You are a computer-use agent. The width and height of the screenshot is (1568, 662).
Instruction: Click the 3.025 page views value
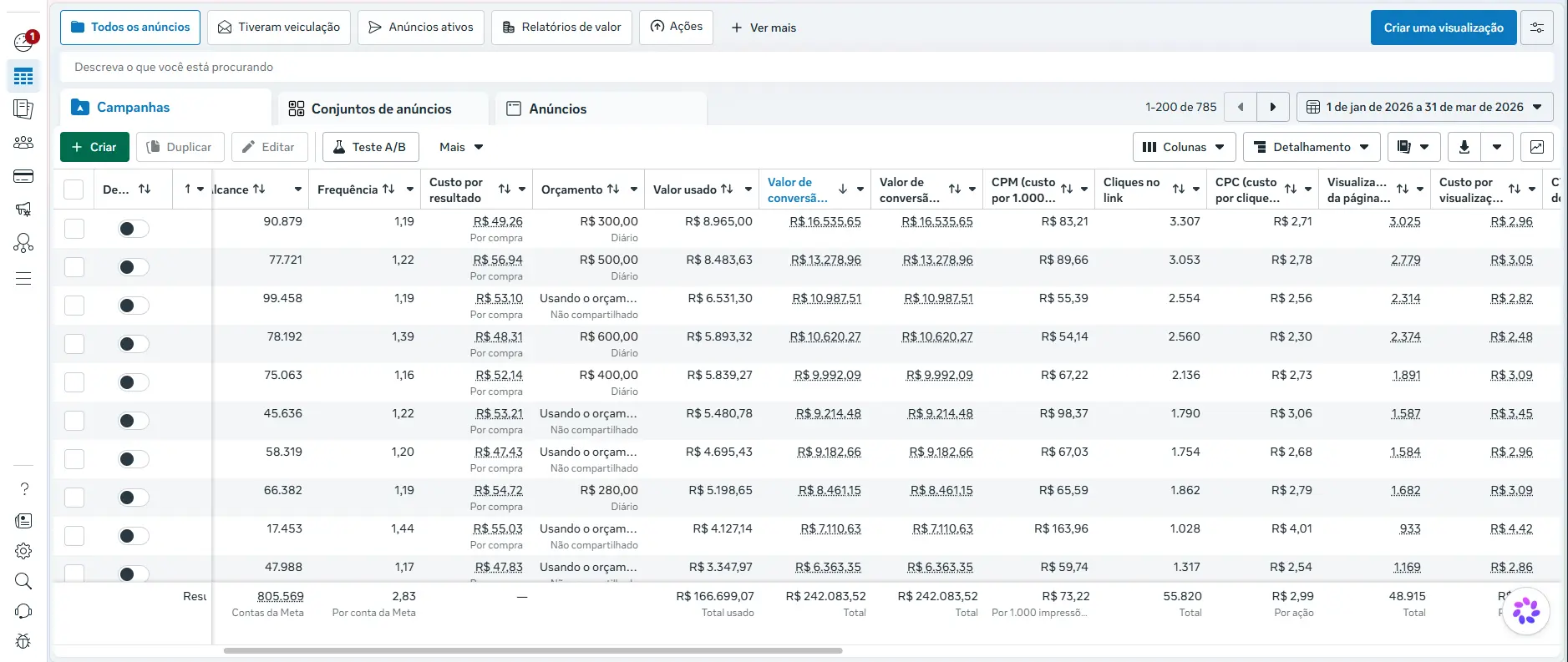pyautogui.click(x=1405, y=221)
